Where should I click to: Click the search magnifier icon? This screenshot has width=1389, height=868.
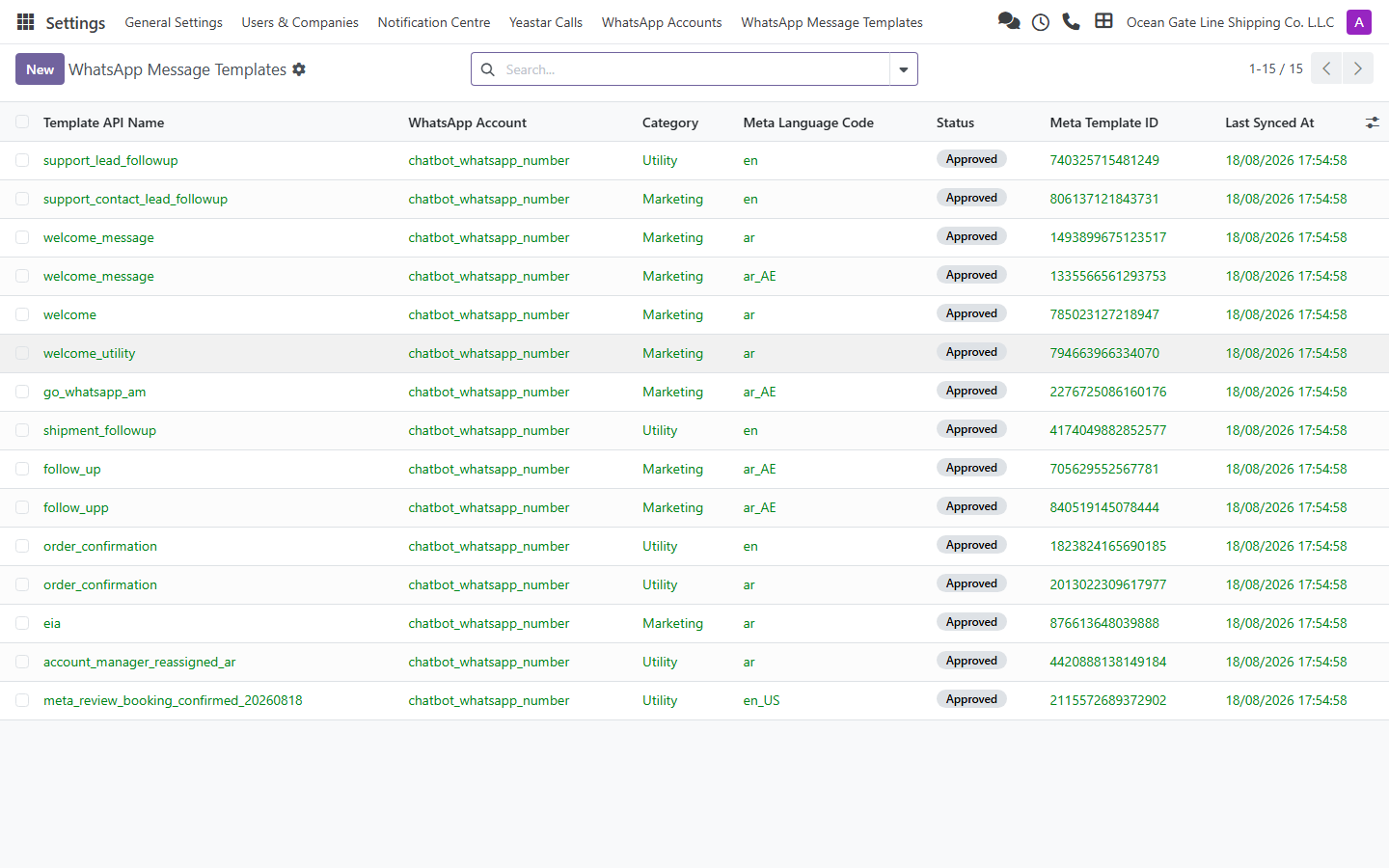click(x=488, y=69)
